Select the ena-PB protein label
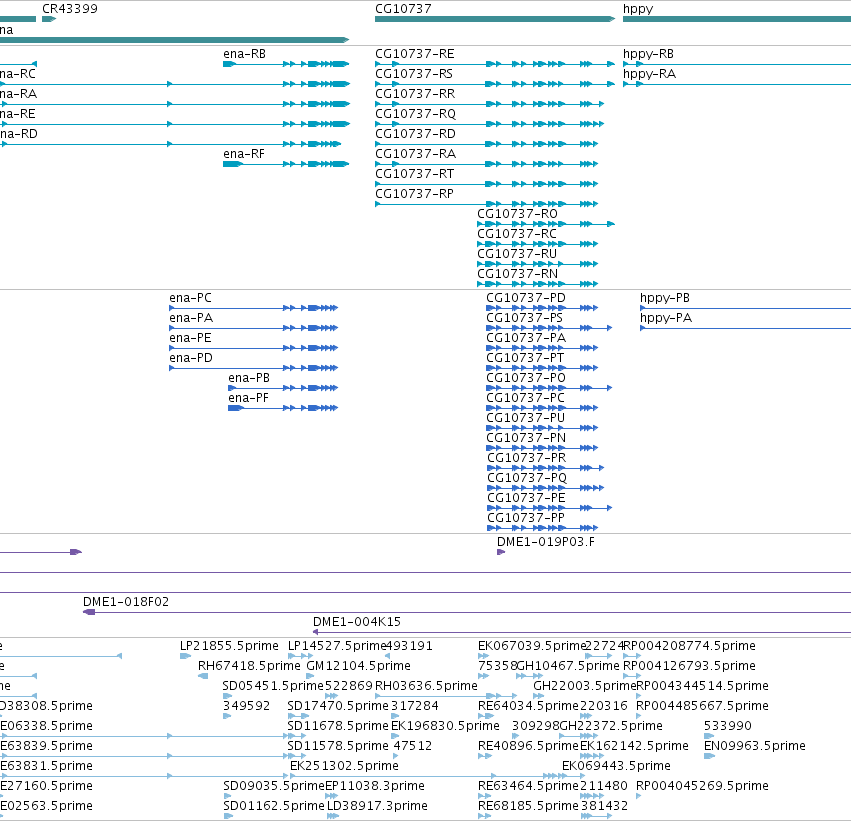The width and height of the screenshot is (851, 821). point(249,378)
